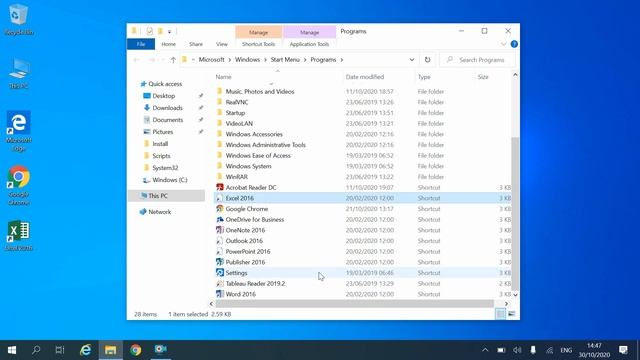This screenshot has height=360, width=640.
Task: Expand subfolders chevron after Programs
Action: (342, 60)
